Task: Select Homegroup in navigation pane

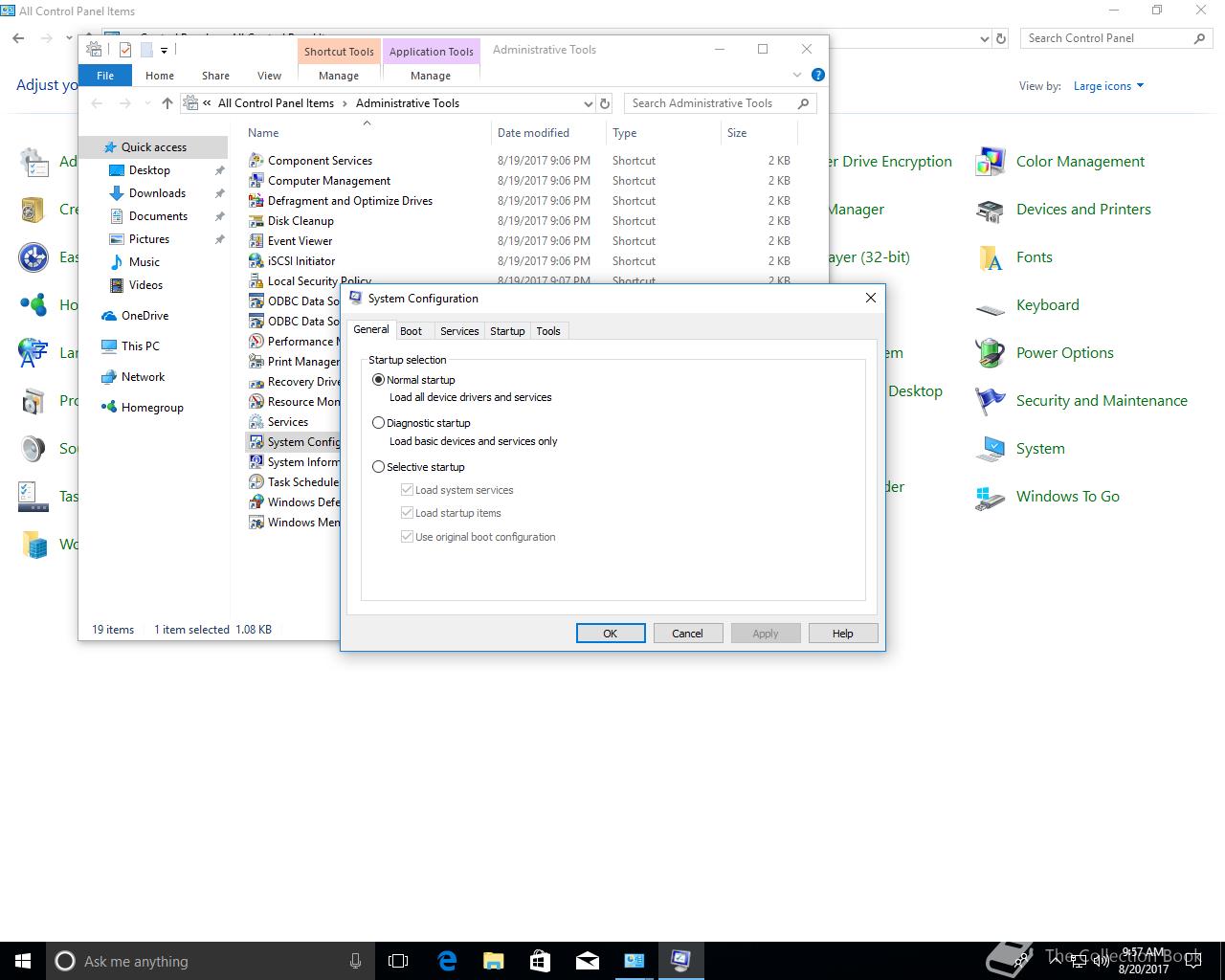Action: tap(152, 408)
